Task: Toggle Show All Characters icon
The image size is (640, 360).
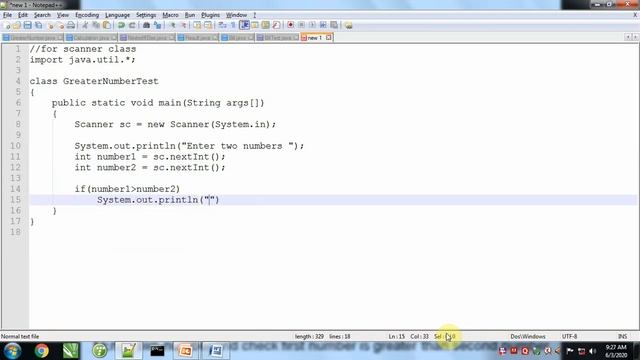Action: click(233, 25)
